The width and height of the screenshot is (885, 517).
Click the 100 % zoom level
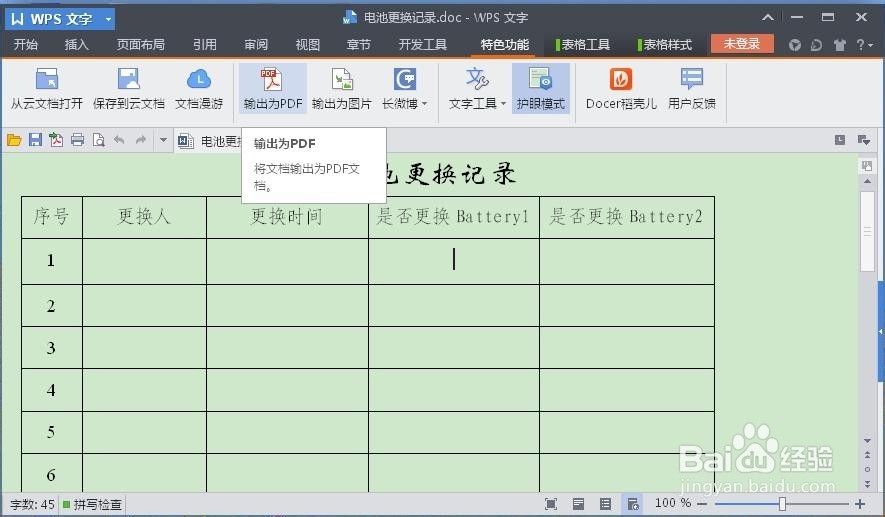[673, 503]
